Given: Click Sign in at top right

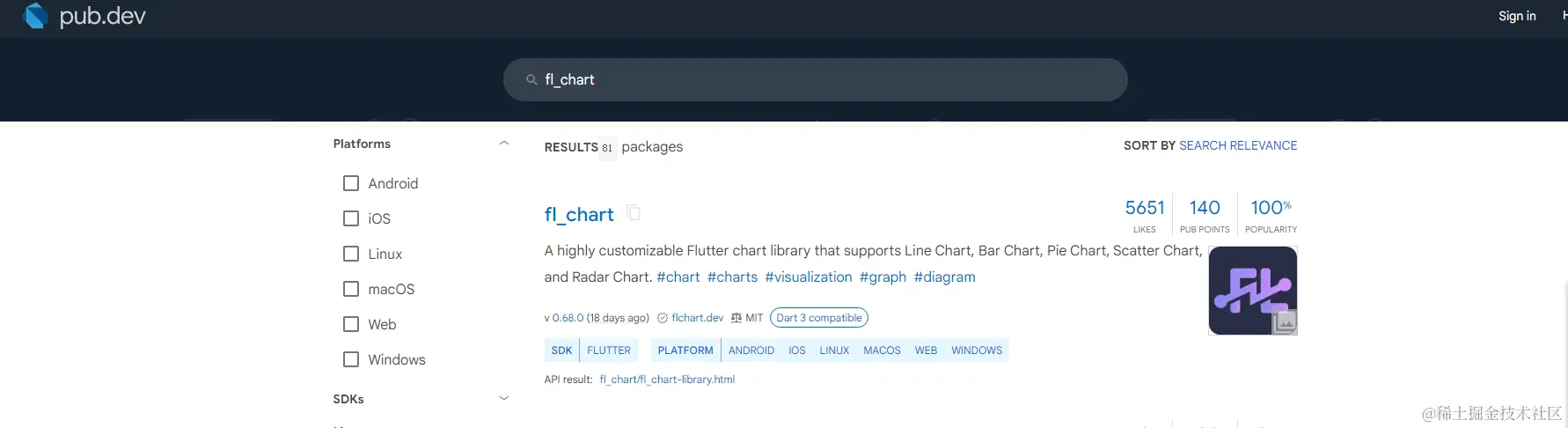Looking at the screenshot, I should (x=1517, y=16).
